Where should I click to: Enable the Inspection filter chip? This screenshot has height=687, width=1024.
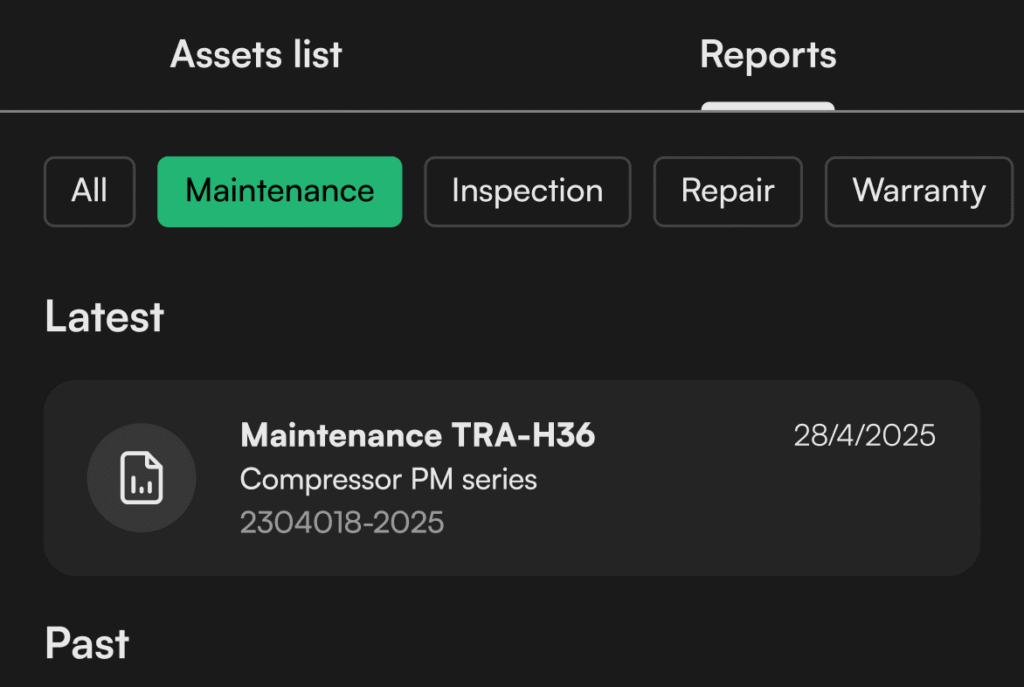coord(527,191)
